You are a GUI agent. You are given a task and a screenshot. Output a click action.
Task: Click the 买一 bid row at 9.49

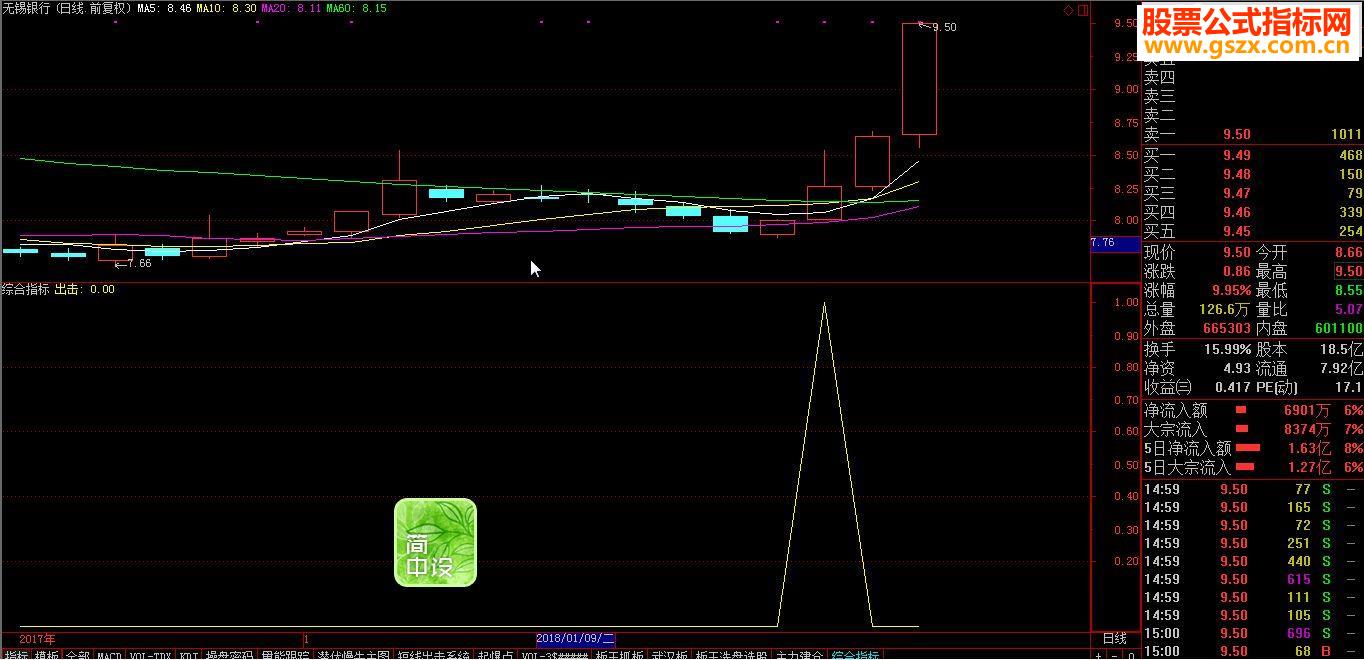1253,155
